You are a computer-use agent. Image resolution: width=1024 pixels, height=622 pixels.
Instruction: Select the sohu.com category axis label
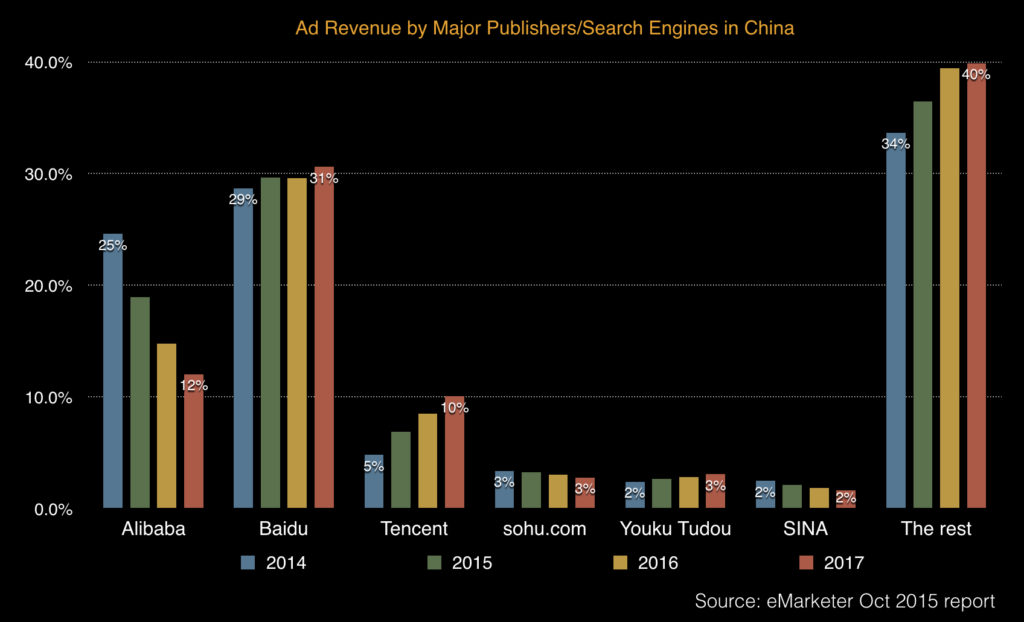(x=544, y=529)
